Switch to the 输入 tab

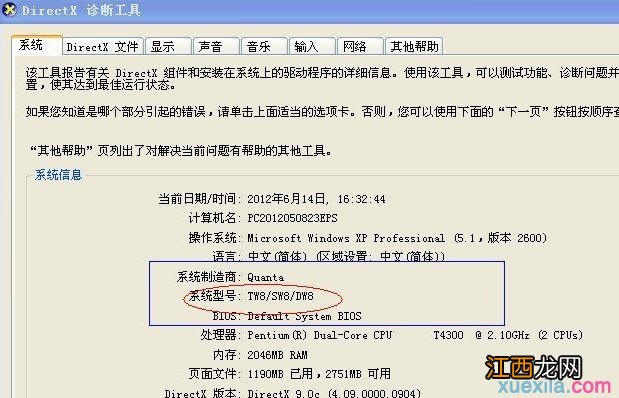coord(312,47)
